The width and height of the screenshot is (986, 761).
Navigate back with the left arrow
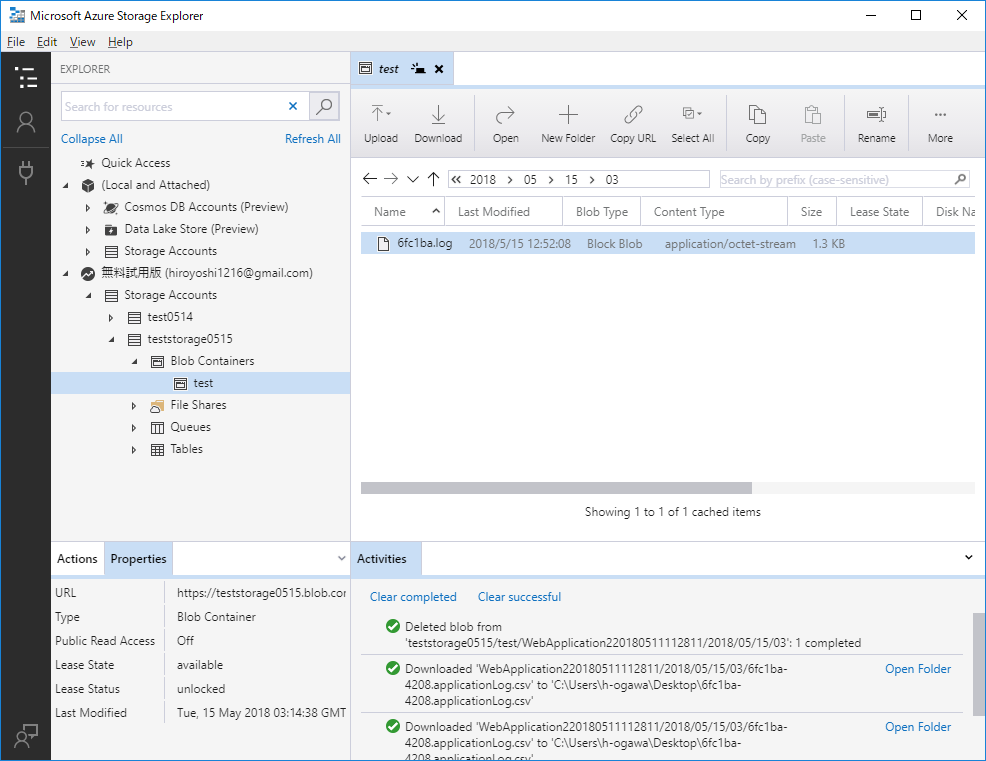(370, 179)
